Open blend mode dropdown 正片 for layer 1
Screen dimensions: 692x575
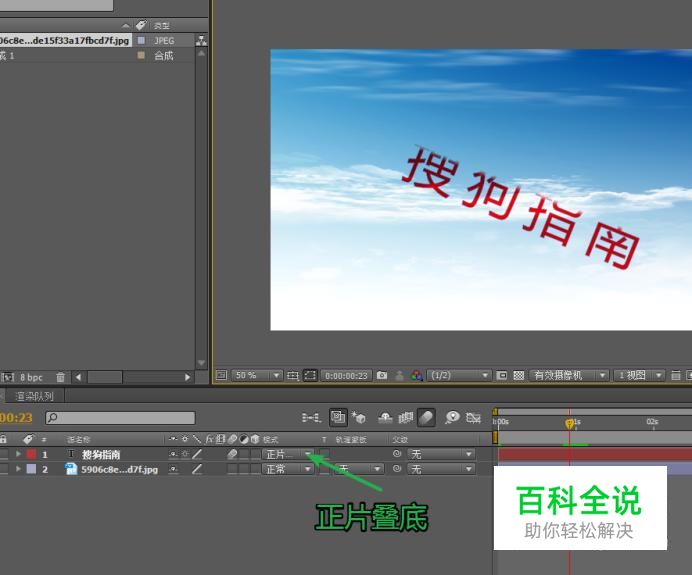pos(288,454)
